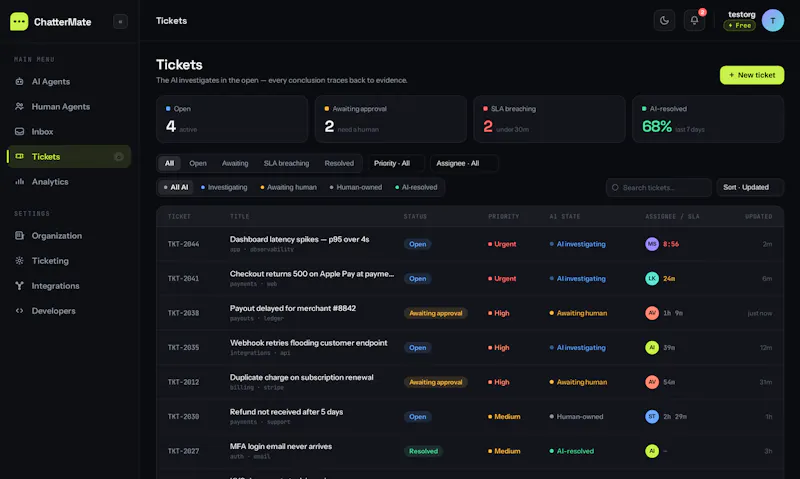The image size is (800, 479).
Task: Click the Analytics bar chart icon
Action: pos(19,182)
